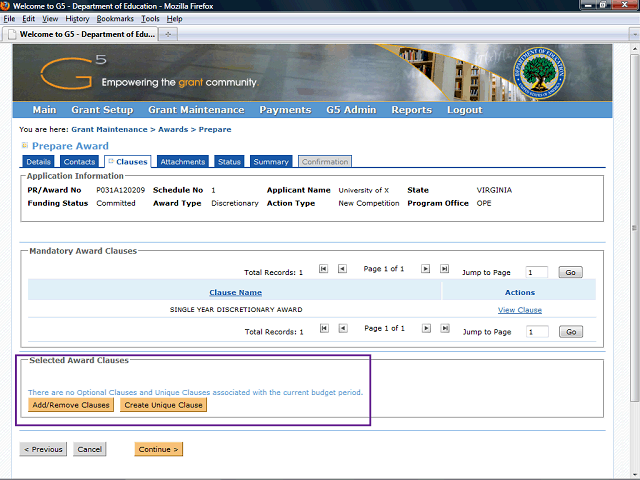This screenshot has height=480, width=640.
Task: Open View Clause link
Action: (520, 310)
